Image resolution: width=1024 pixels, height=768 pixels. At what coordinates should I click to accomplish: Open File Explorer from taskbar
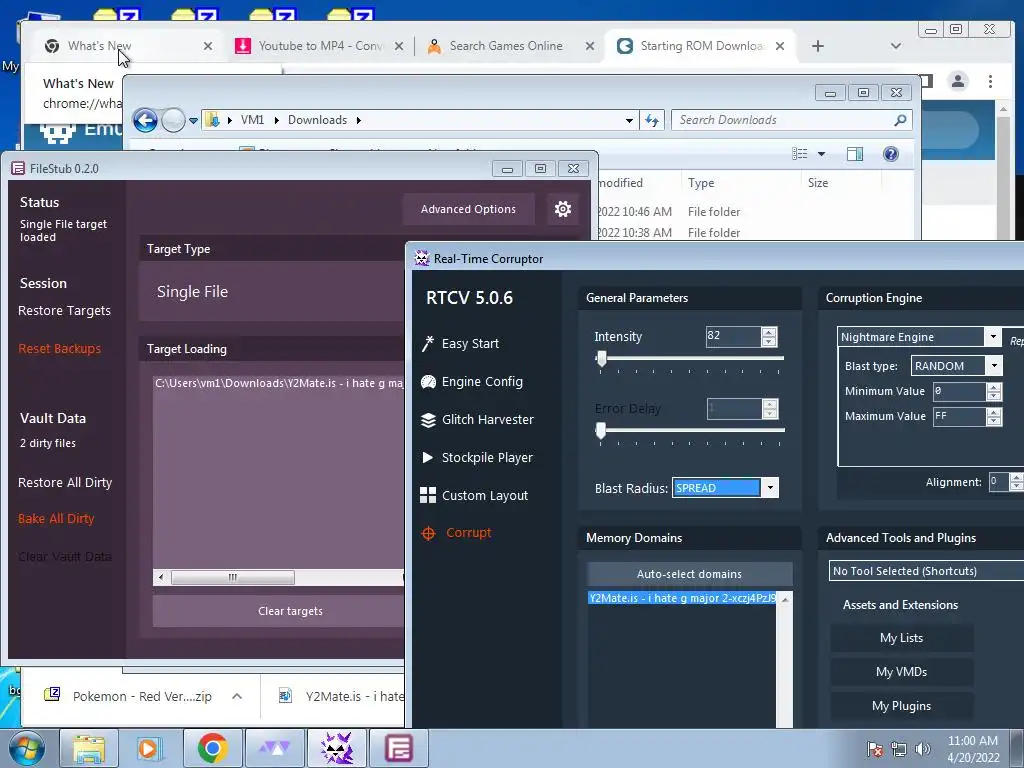(89, 748)
